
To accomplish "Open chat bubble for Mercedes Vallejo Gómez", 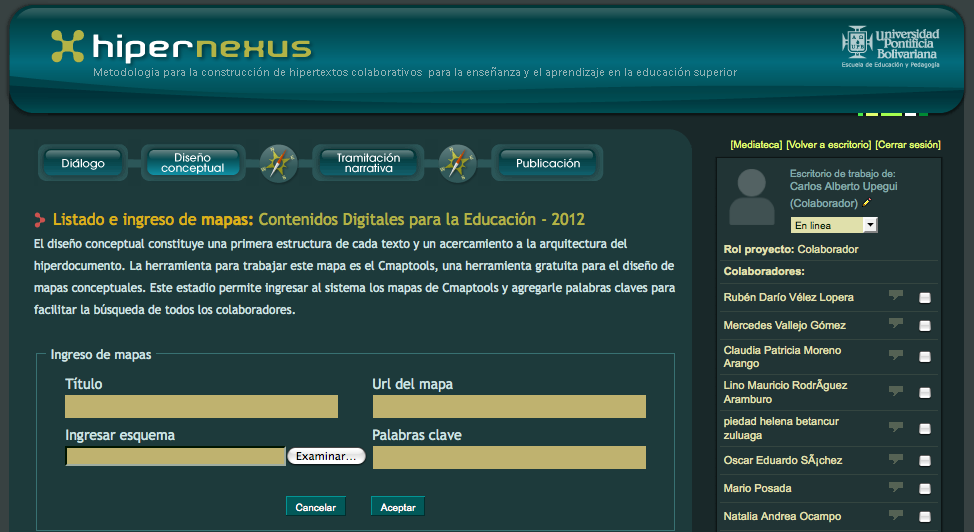I will pos(895,324).
